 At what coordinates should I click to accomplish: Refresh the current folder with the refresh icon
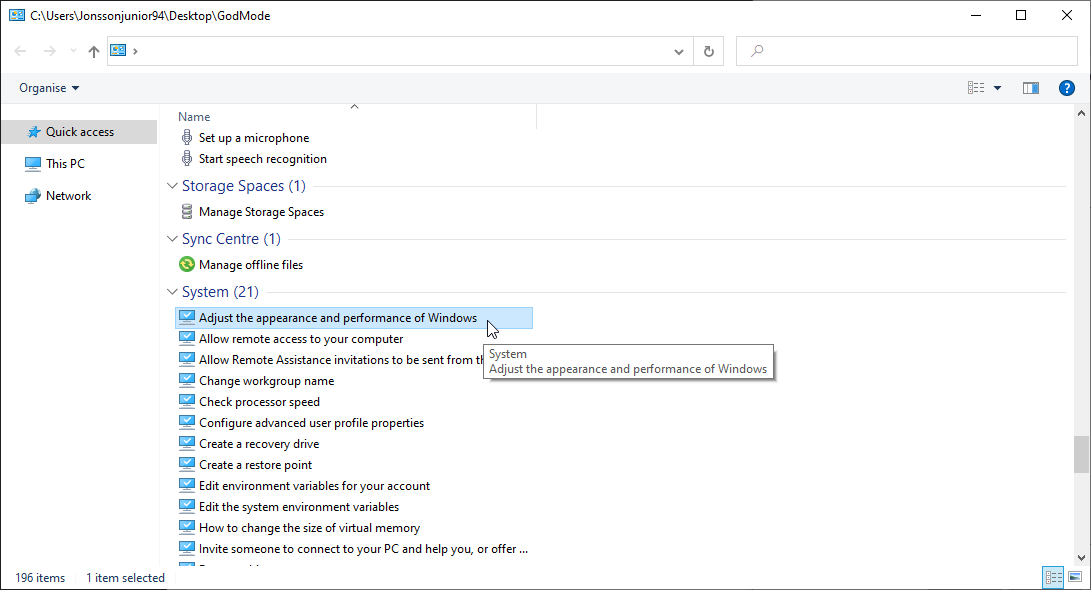(x=708, y=50)
